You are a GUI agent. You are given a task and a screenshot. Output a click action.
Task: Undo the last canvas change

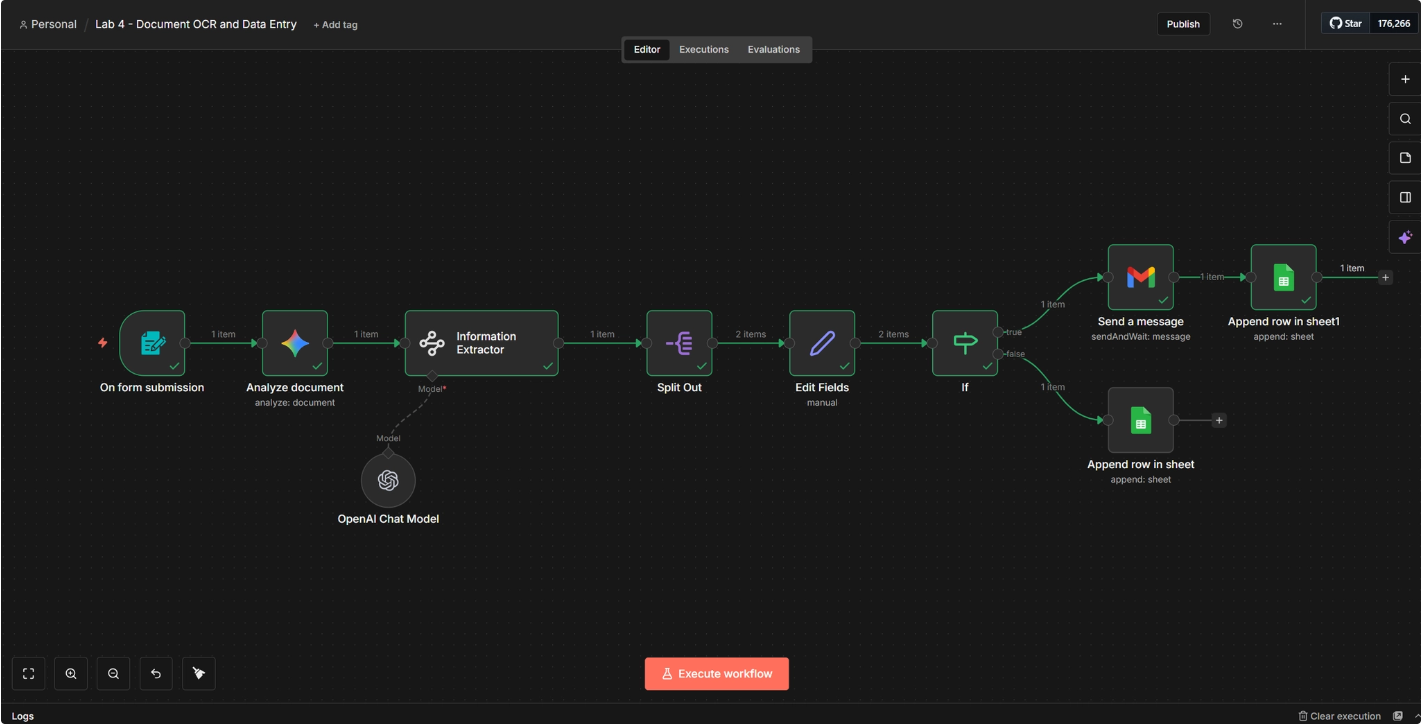[x=155, y=673]
